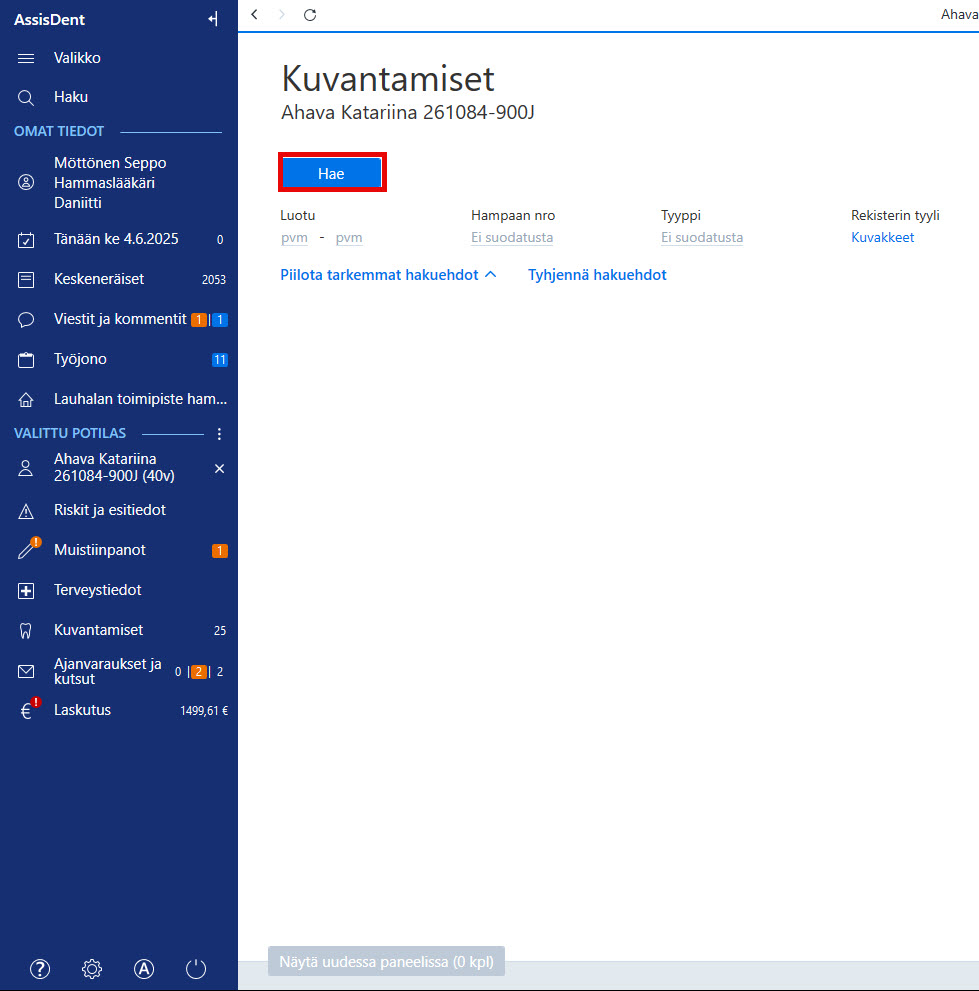Viewport: 979px width, 991px height.
Task: Click the orange 1 badge on Muistiinpanot
Action: coord(219,551)
